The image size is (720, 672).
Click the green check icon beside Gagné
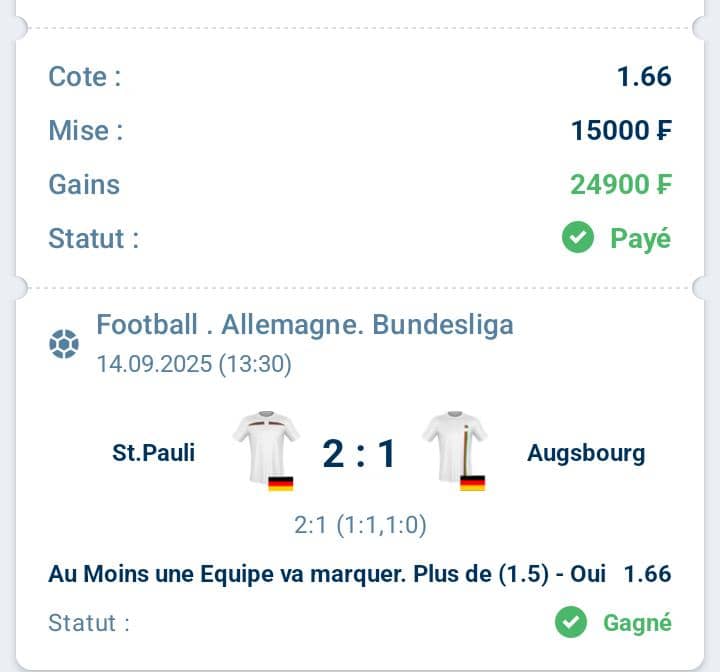pos(571,622)
